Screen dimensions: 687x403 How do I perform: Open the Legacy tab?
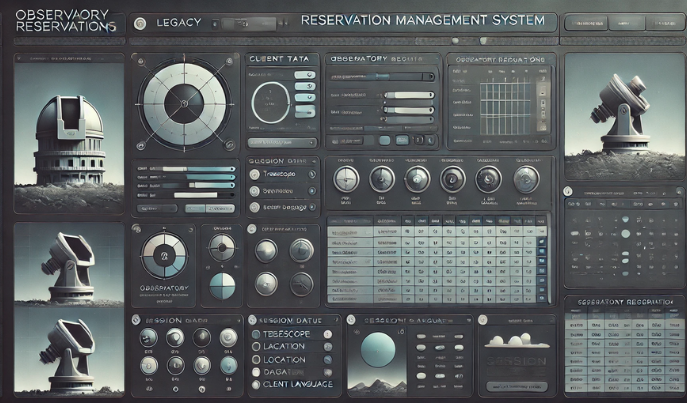pyautogui.click(x=181, y=22)
